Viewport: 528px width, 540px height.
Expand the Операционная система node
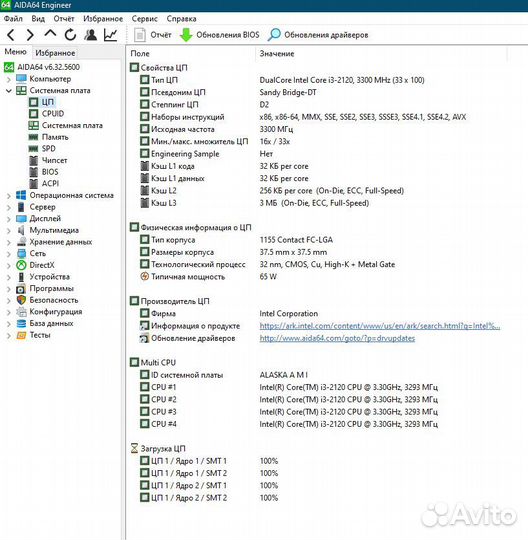[9, 196]
